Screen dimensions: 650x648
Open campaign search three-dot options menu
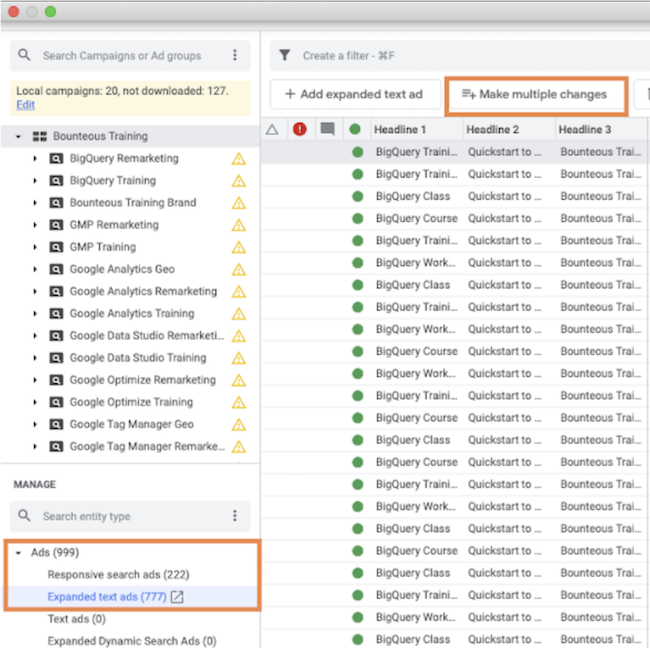tap(235, 55)
